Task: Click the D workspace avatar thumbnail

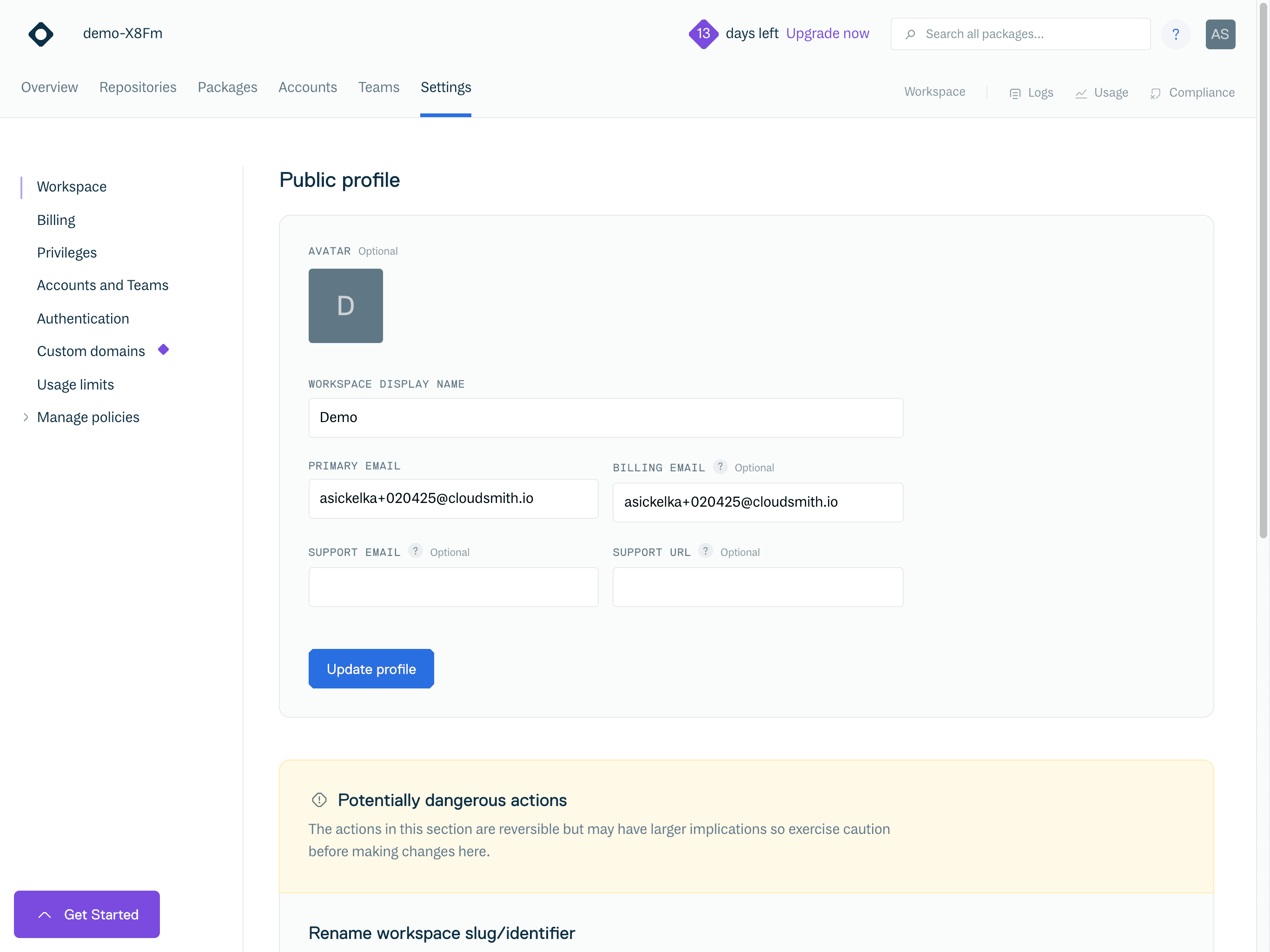Action: click(x=346, y=306)
